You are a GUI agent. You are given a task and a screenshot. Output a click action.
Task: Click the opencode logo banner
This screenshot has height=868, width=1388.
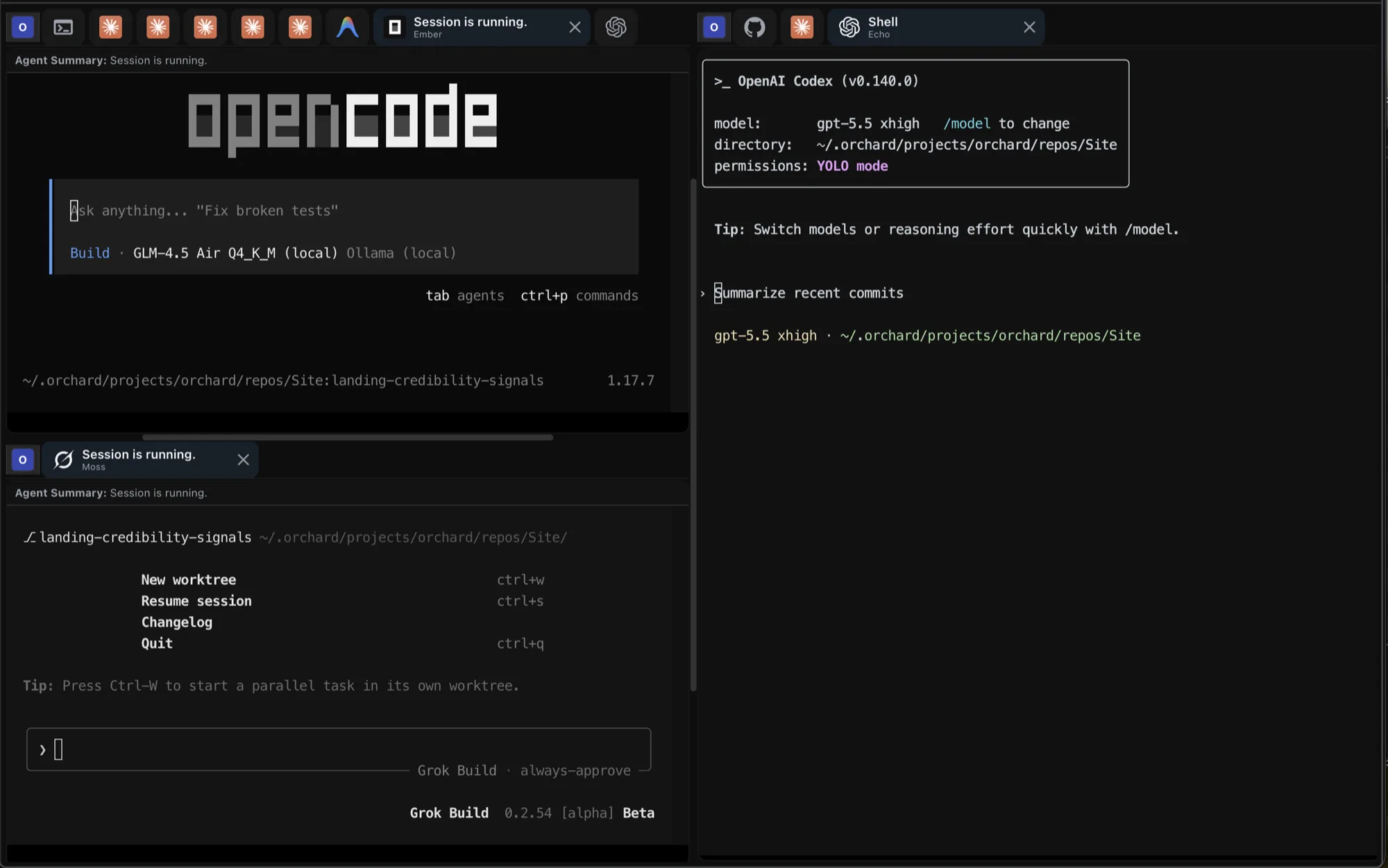click(343, 119)
